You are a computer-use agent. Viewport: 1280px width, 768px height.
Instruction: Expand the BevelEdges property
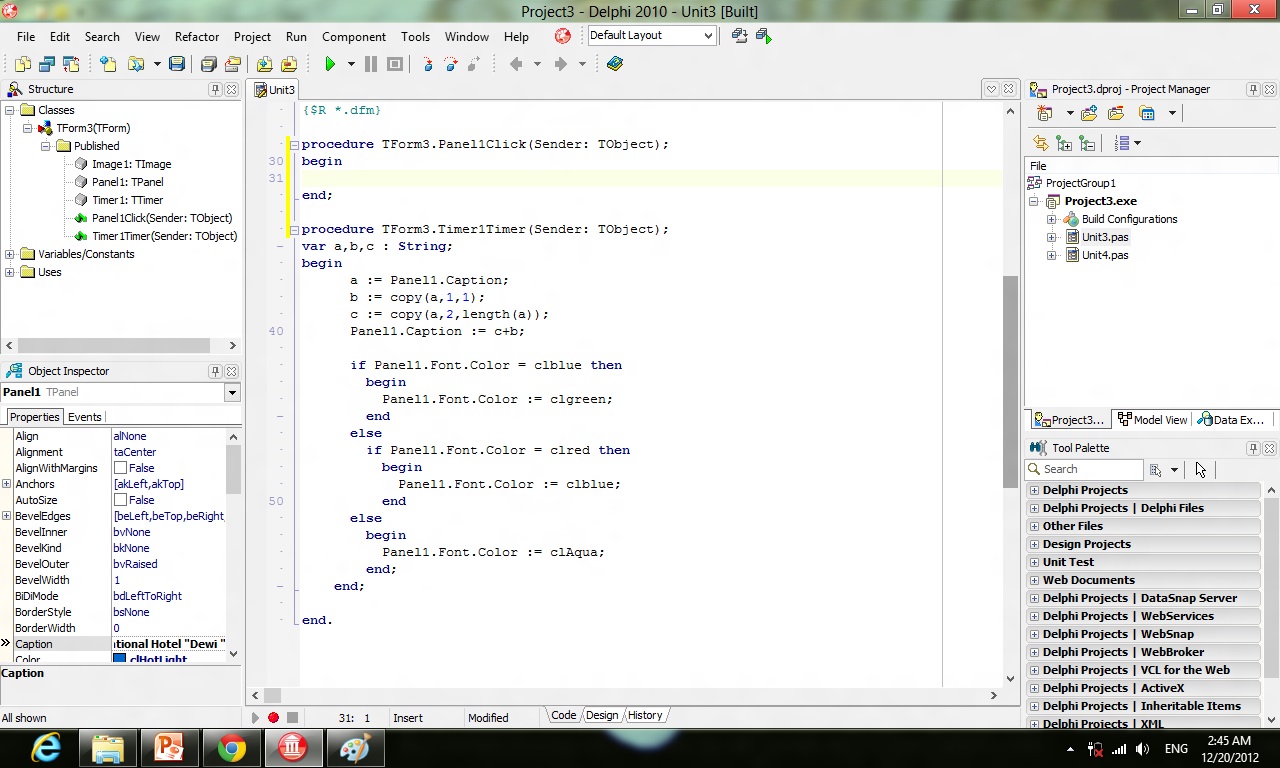[7, 516]
